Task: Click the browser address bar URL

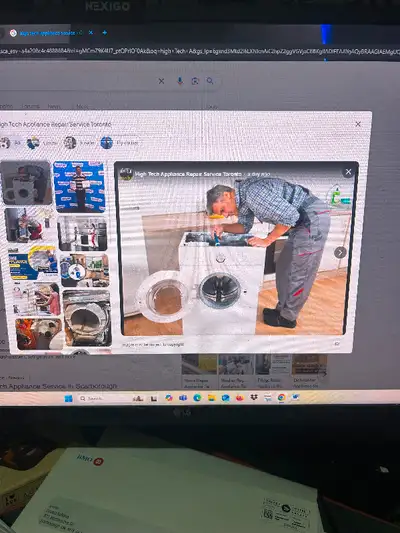Action: click(x=200, y=52)
